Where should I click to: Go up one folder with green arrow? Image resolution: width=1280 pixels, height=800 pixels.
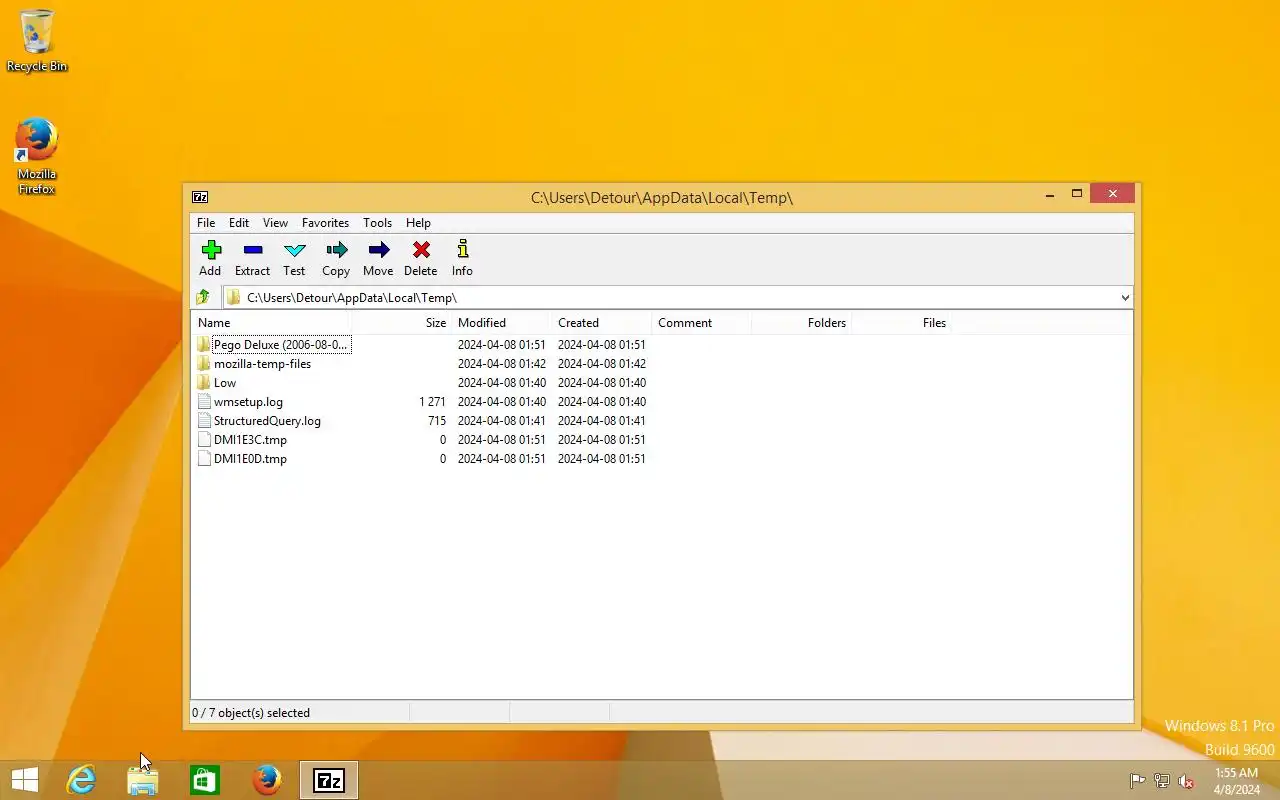click(x=203, y=297)
